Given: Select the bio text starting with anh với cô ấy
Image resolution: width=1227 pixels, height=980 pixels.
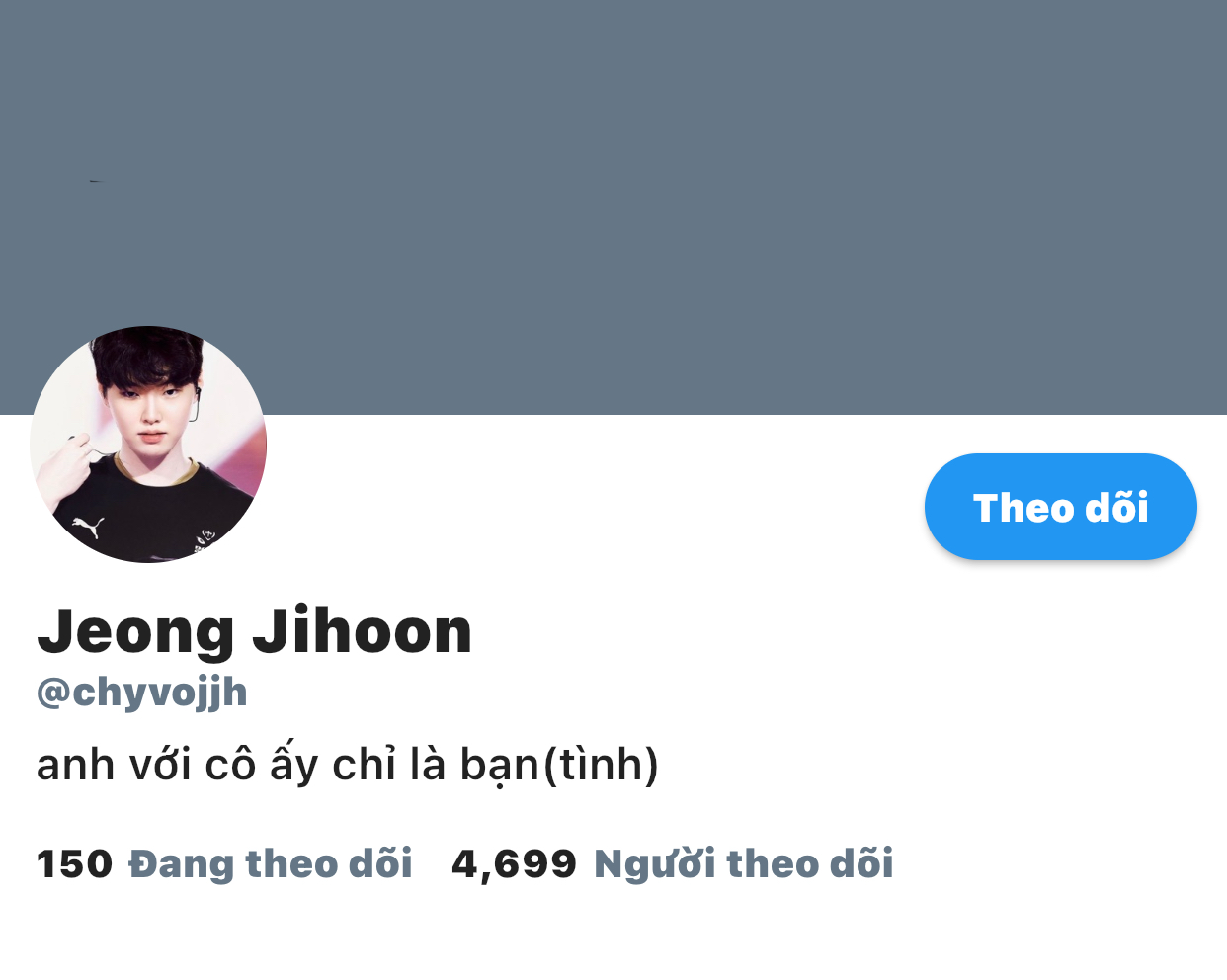Looking at the screenshot, I should [x=348, y=766].
